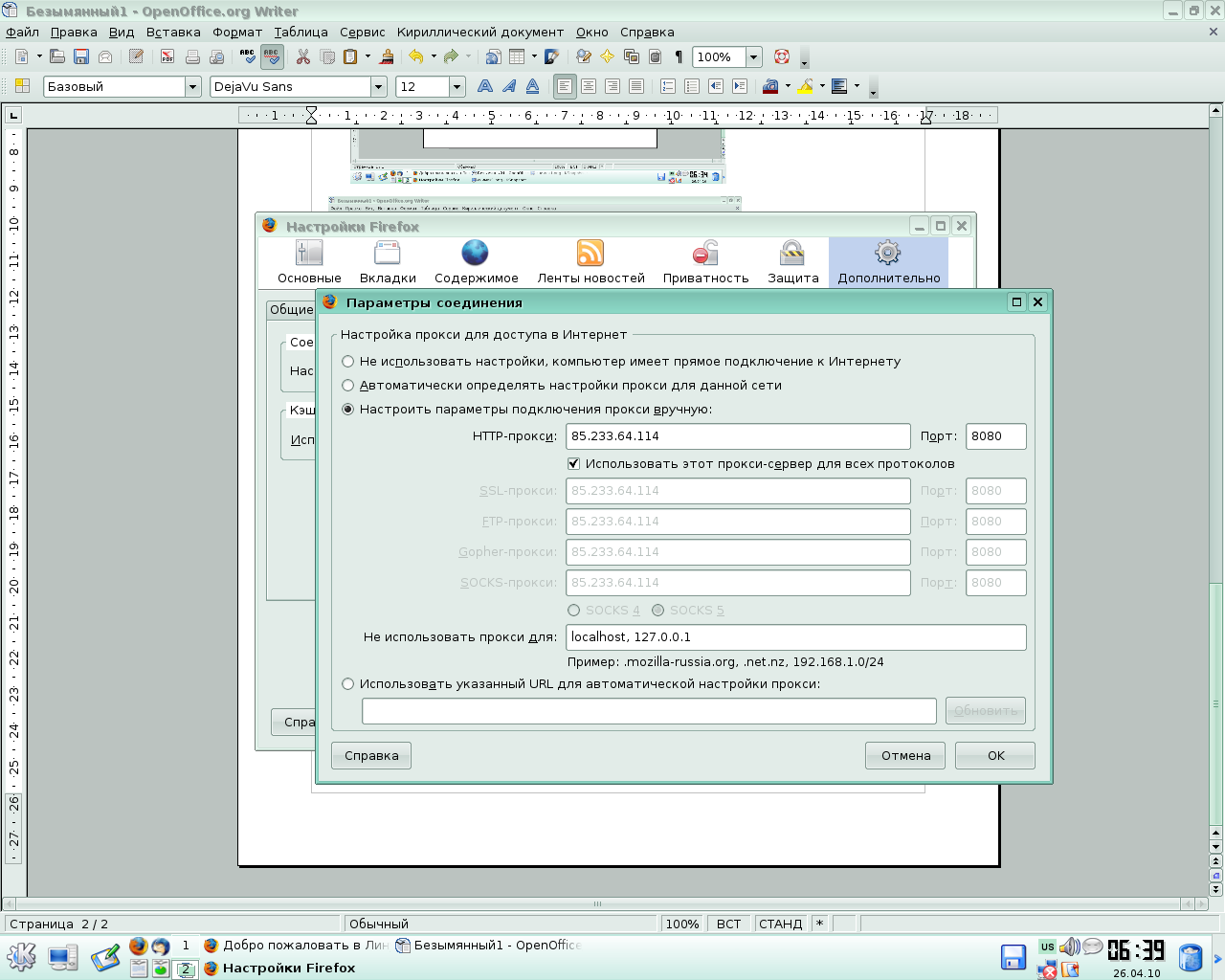The width and height of the screenshot is (1225, 980).
Task: Select 'Не использовать настройки' direct connection radio
Action: click(x=348, y=362)
